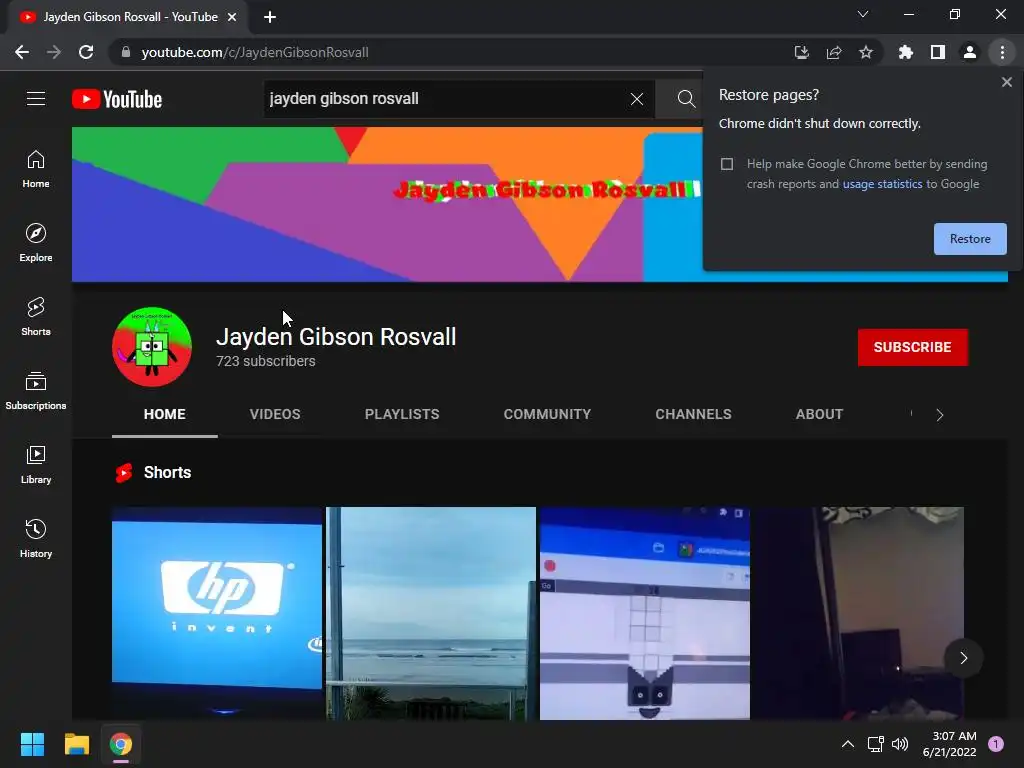Close the Jayden Gibson Rosvall tab

click(232, 17)
